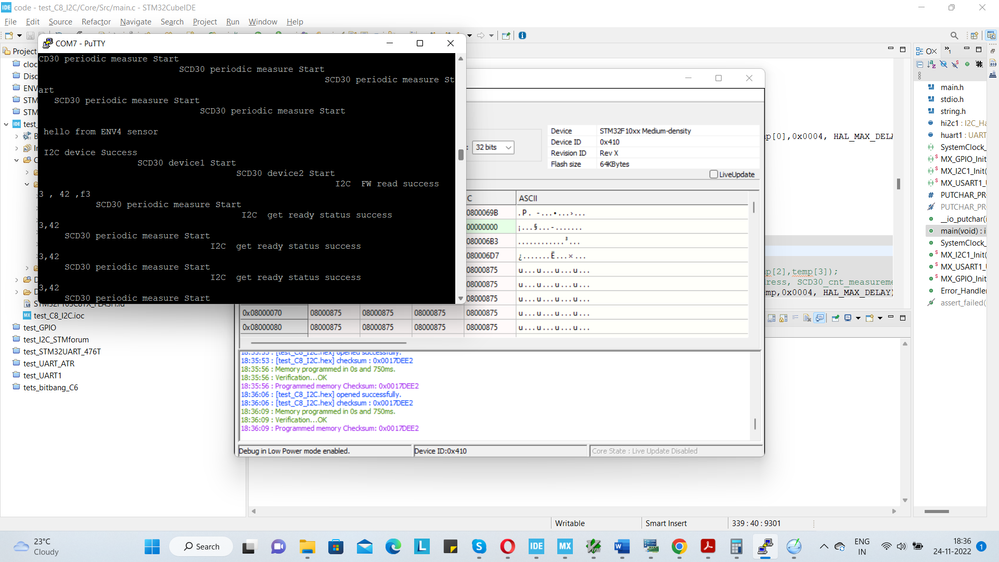Screen dimensions: 999x562
Task: Select test_GPIO project in explorer
Action: [x=40, y=328]
